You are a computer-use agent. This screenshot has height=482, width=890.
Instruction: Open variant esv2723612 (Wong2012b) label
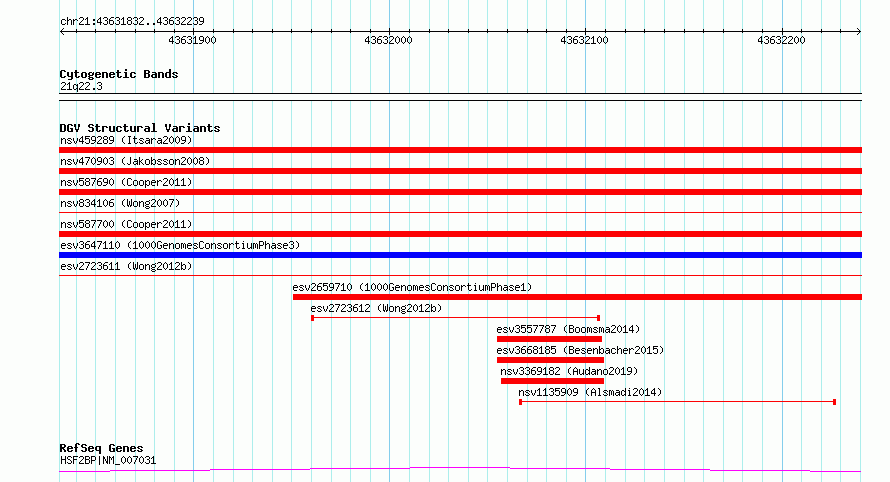pyautogui.click(x=376, y=308)
